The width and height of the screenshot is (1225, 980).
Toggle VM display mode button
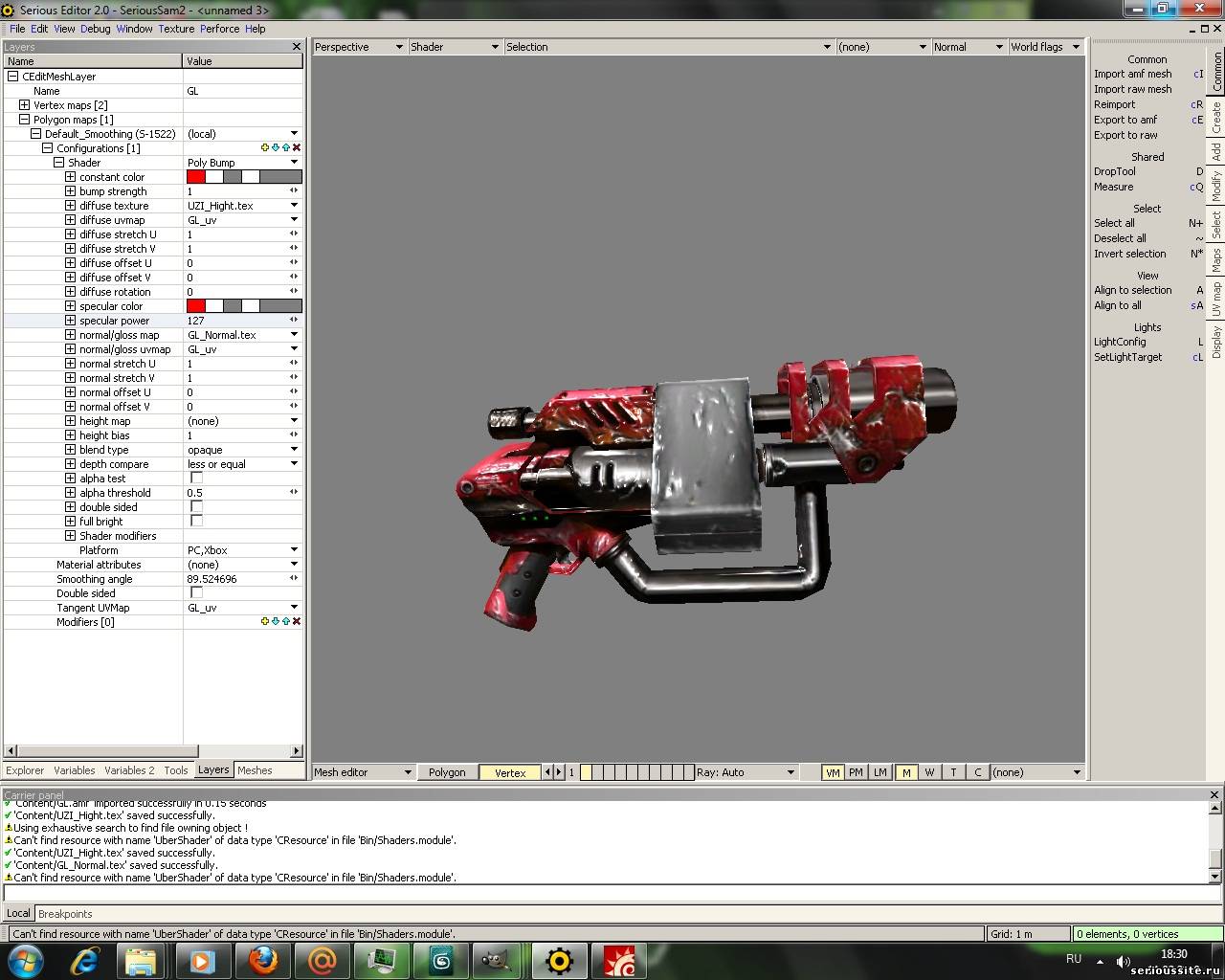[x=833, y=772]
